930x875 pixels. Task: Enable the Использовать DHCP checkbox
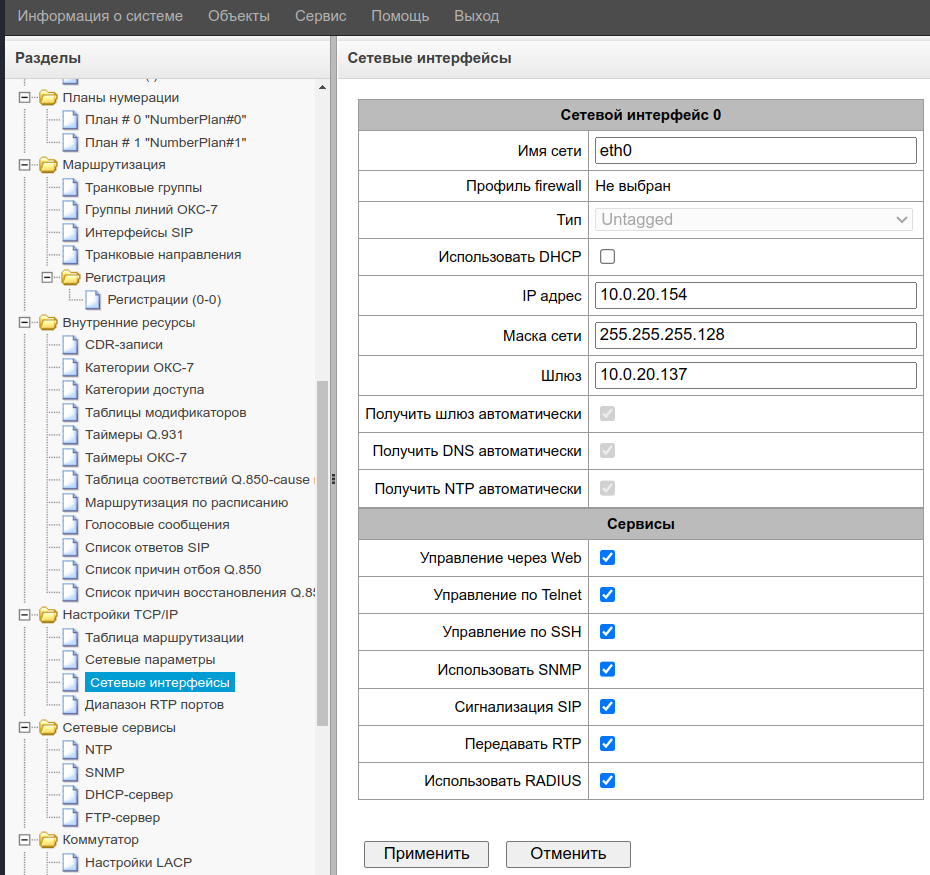[607, 257]
